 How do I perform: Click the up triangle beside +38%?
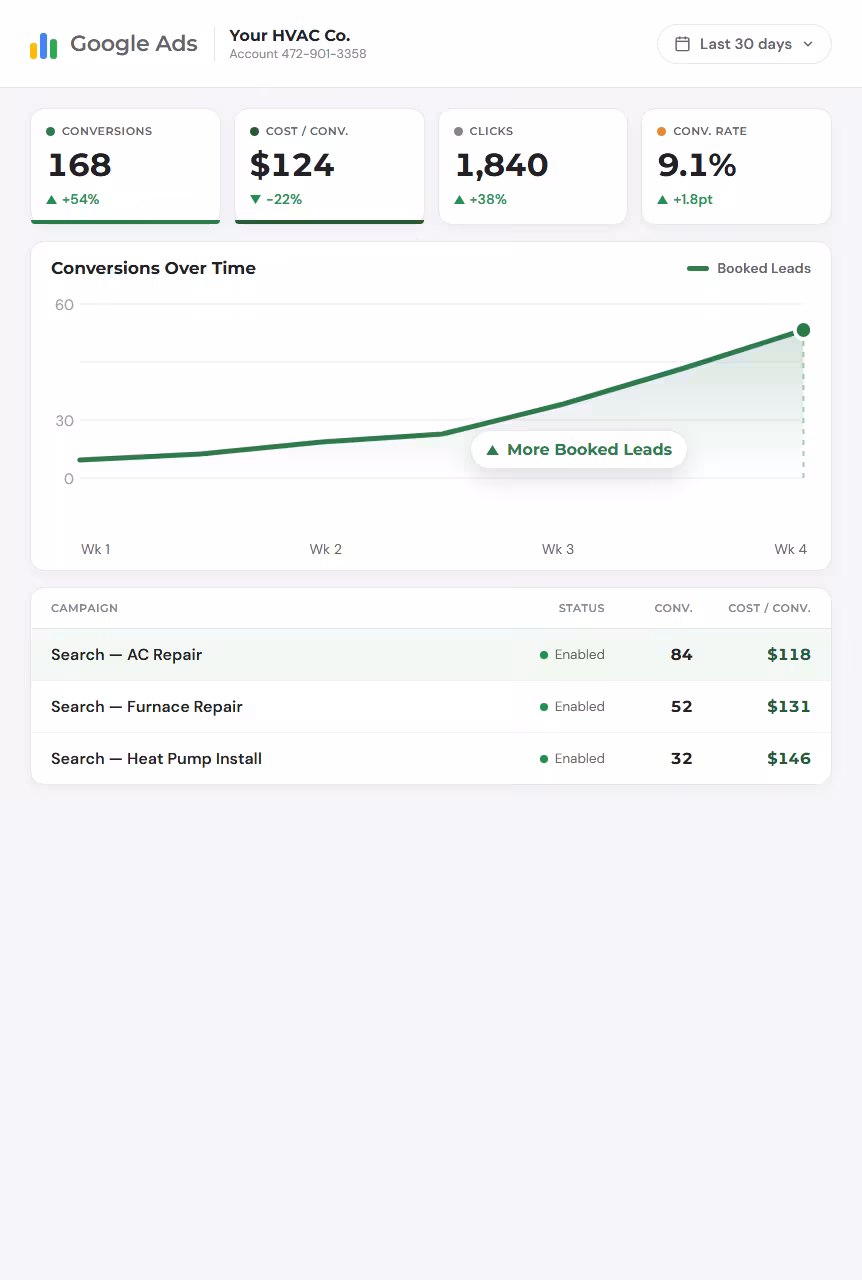(460, 199)
